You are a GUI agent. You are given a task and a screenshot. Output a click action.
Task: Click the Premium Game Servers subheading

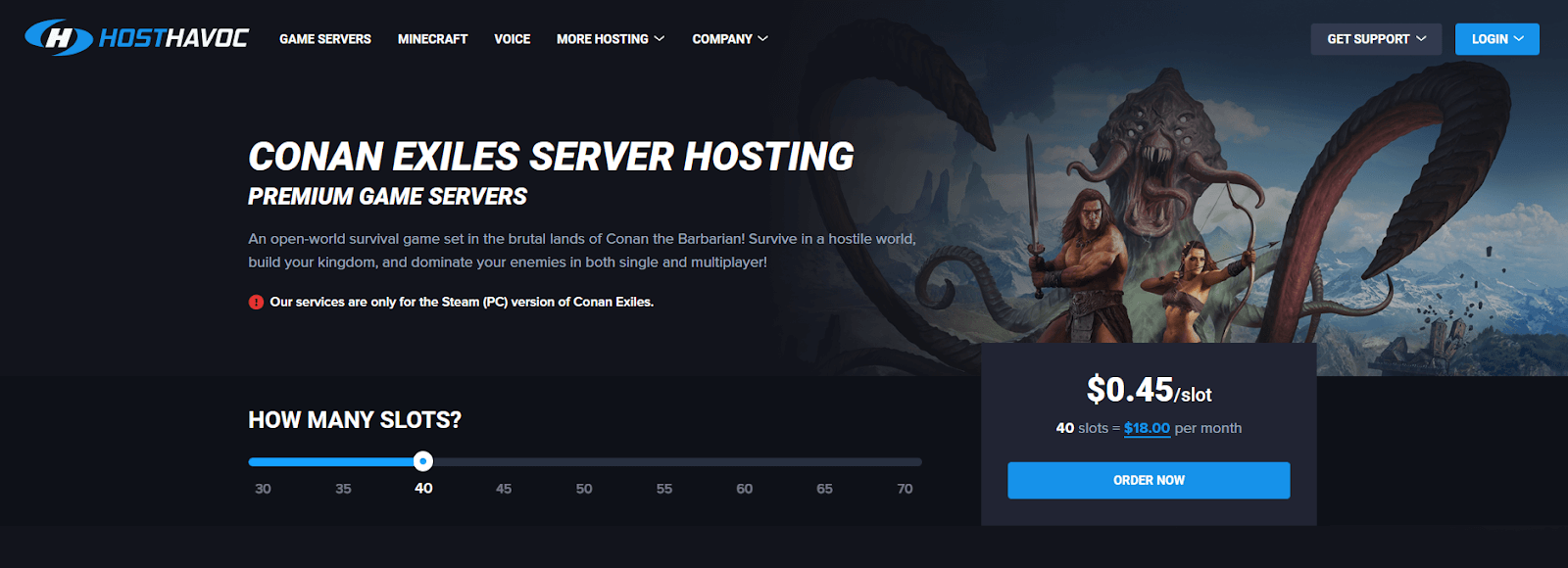(x=387, y=197)
